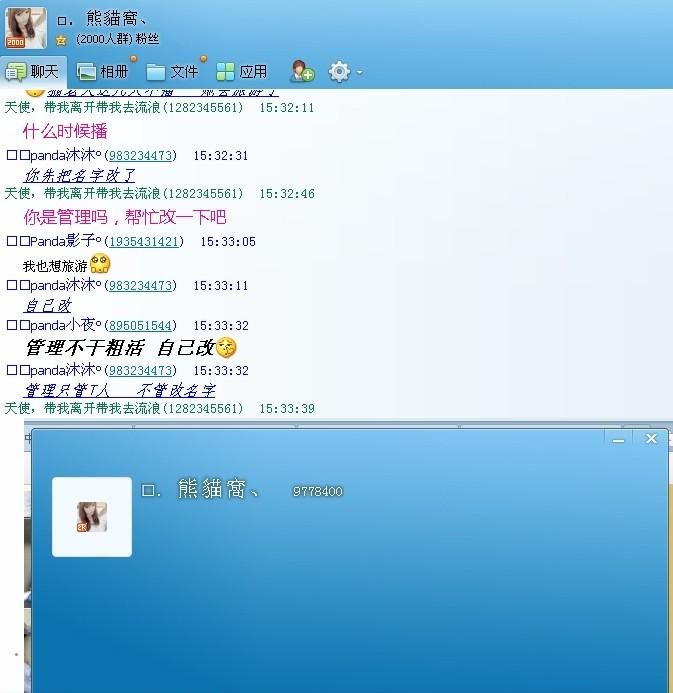673x693 pixels.
Task: Click the 应用 apps grid icon
Action: (225, 72)
